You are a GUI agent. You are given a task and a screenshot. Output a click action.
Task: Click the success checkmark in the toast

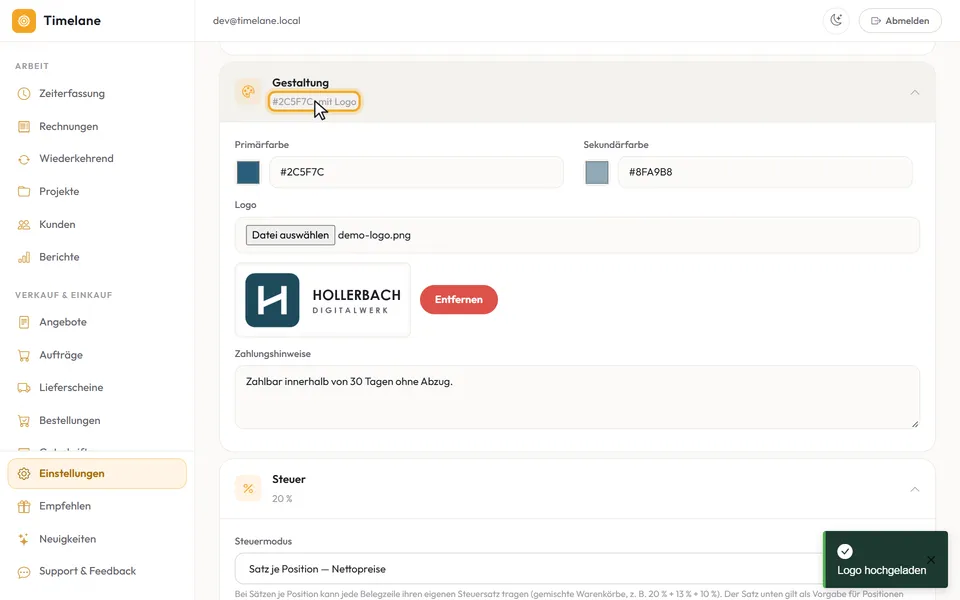point(845,552)
